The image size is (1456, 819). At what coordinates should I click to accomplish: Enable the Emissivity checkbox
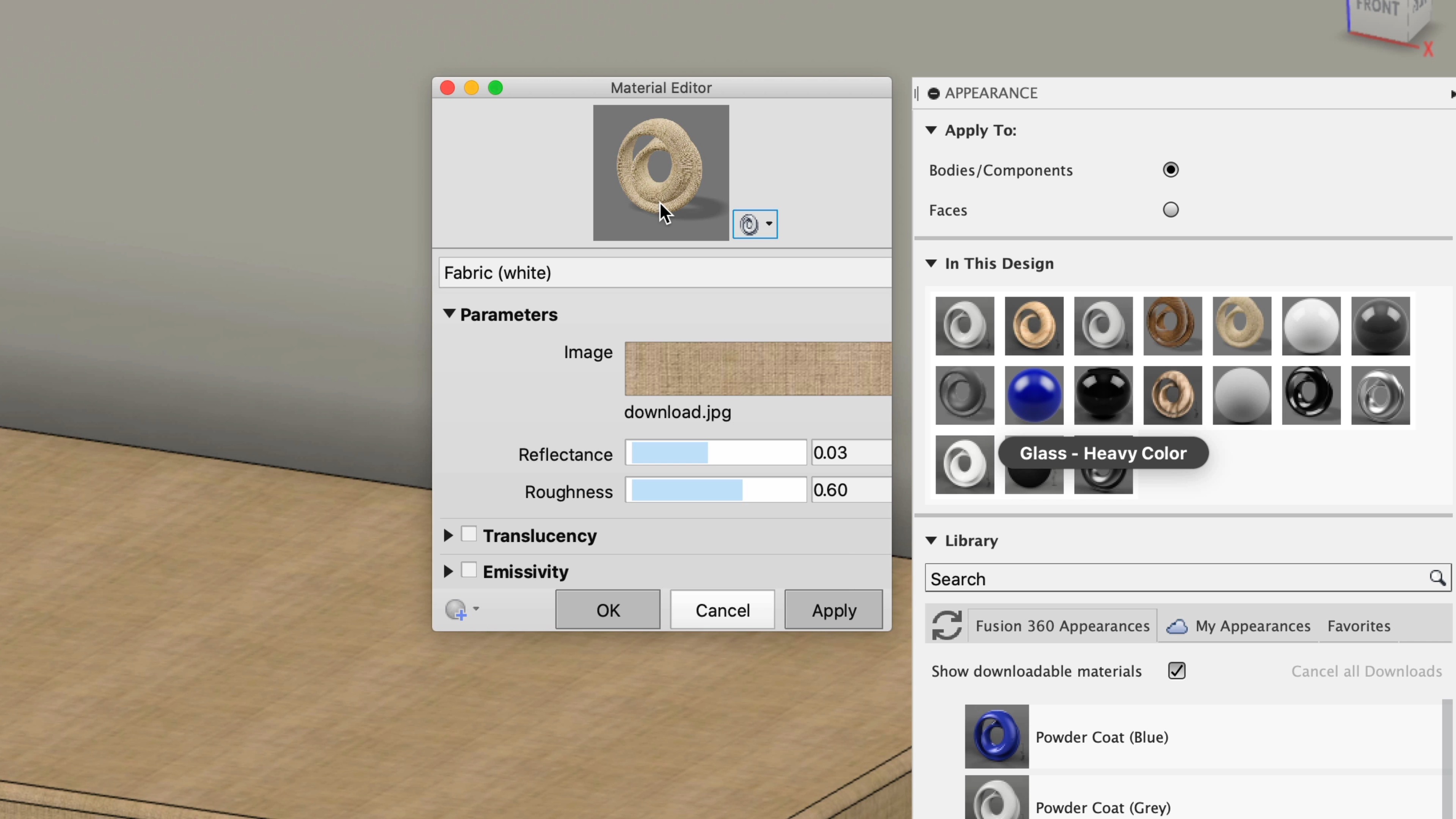coord(470,570)
